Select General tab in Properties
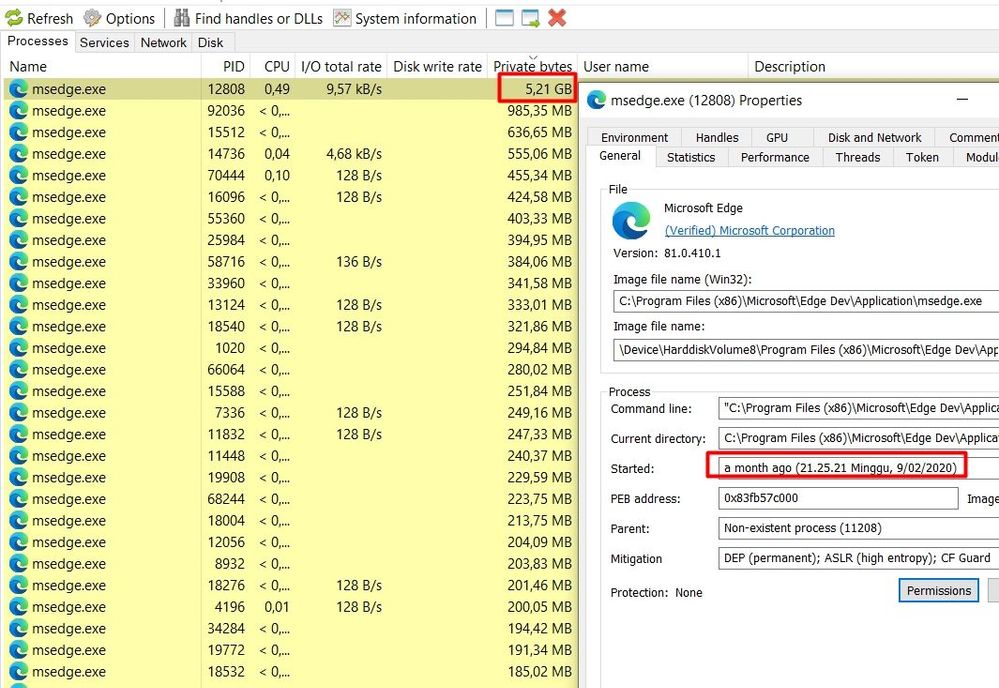The image size is (999, 688). click(x=620, y=156)
